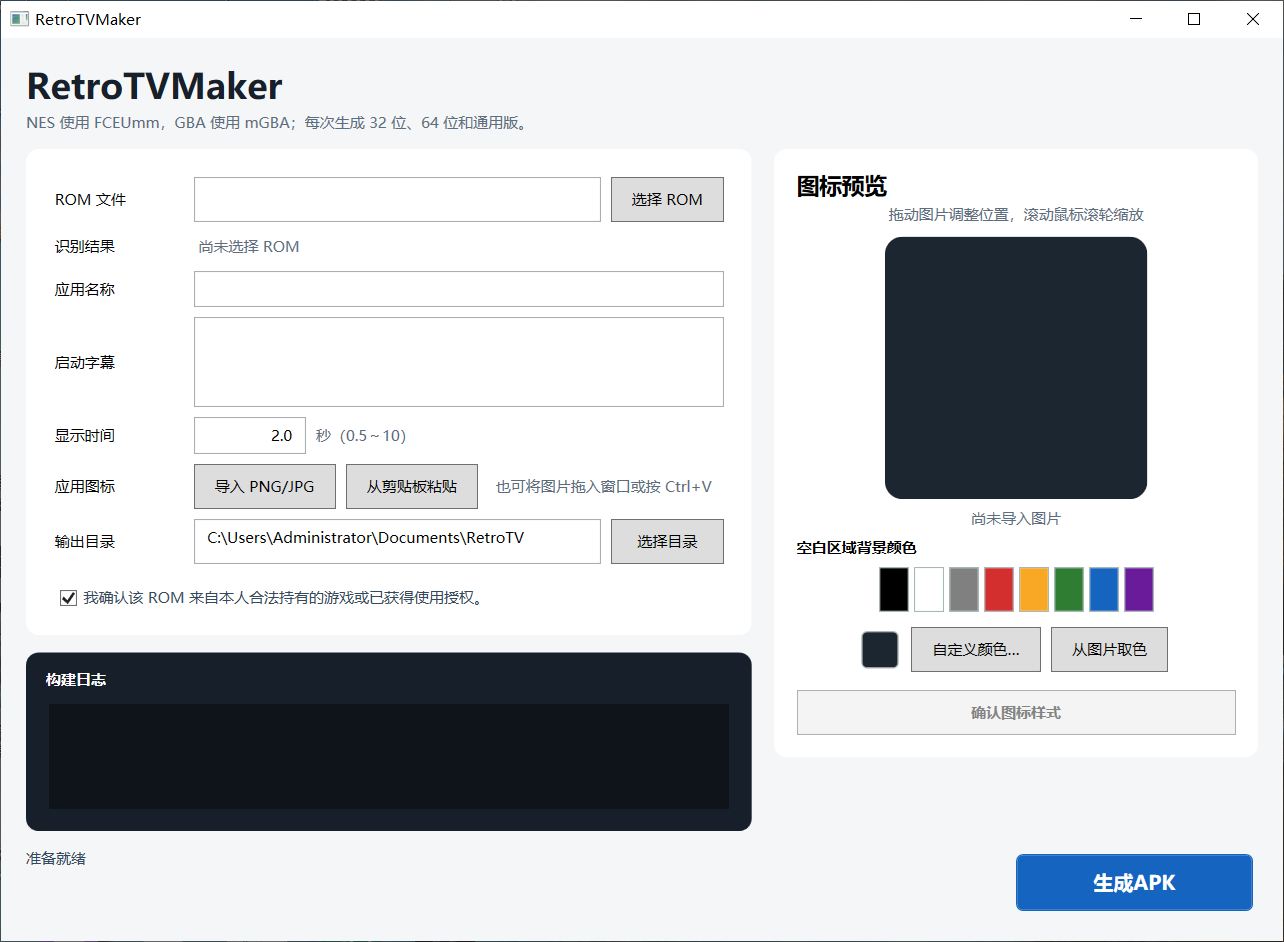Screen dimensions: 1284x942
Task: Focus the ROM 文件 path input field
Action: click(397, 199)
